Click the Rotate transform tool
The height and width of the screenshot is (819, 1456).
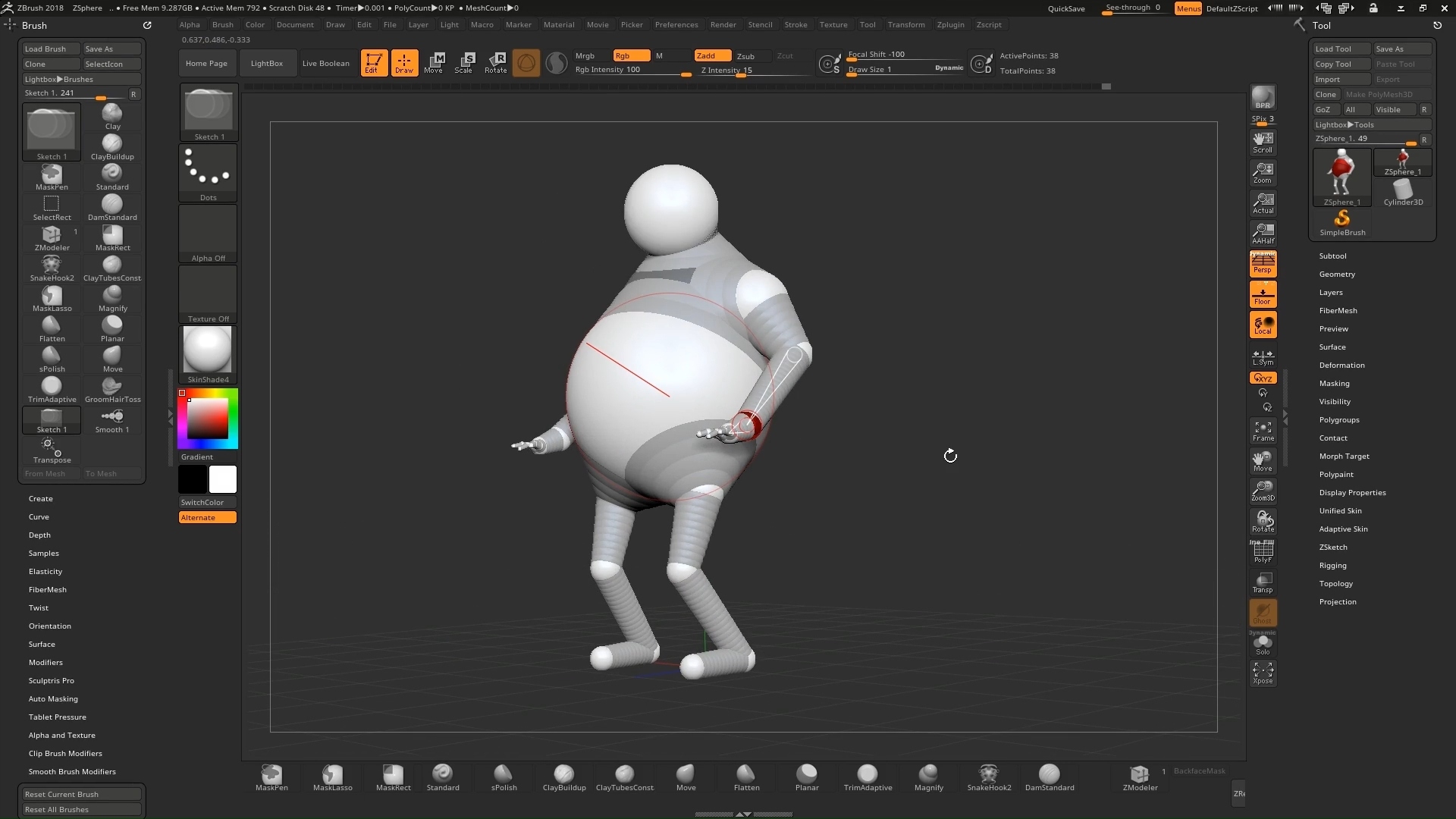[495, 63]
